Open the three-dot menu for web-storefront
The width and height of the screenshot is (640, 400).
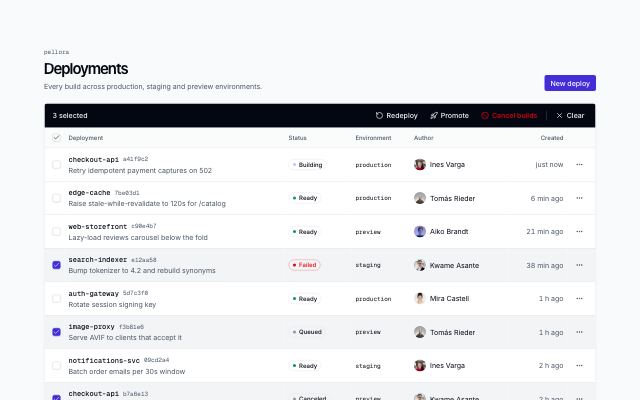pyautogui.click(x=579, y=231)
